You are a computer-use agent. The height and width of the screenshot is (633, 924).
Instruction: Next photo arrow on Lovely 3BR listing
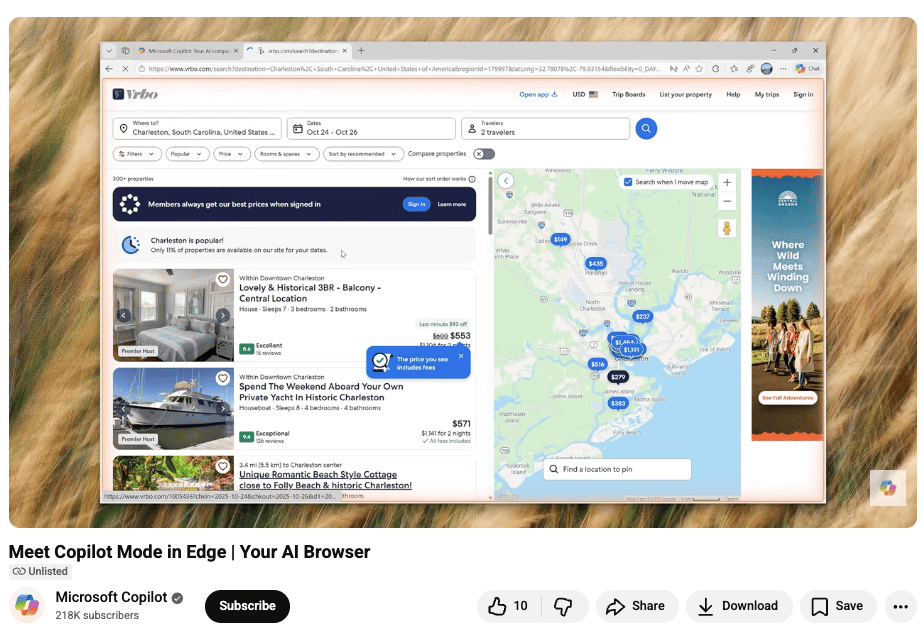(x=222, y=315)
